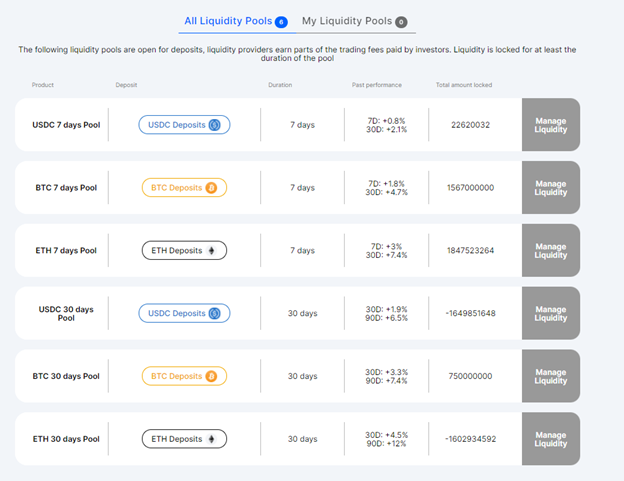Click the Bitcoin icon in the BTC 7 days pool
Image resolution: width=624 pixels, height=481 pixels.
pos(211,187)
